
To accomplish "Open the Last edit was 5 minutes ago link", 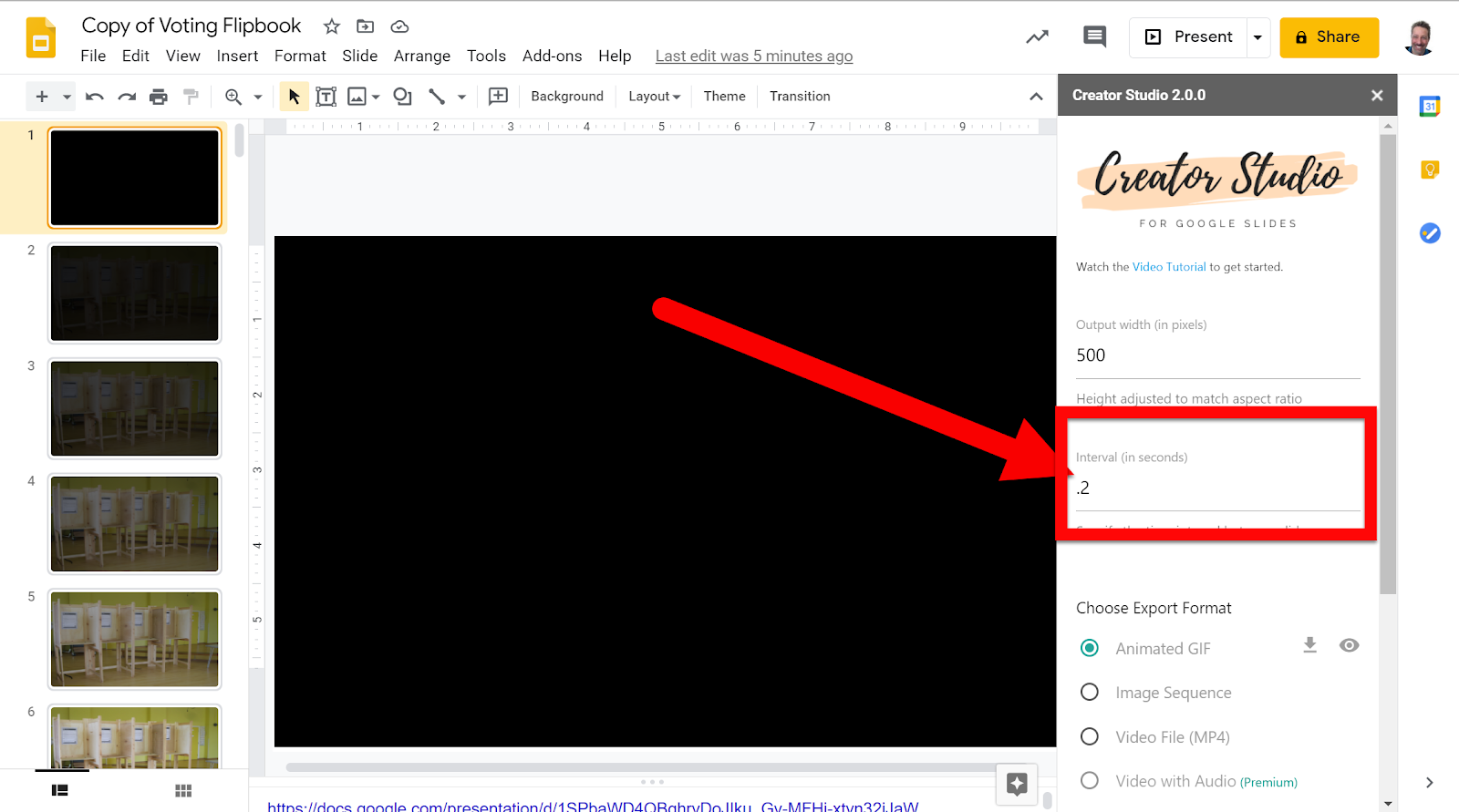I will coord(754,56).
